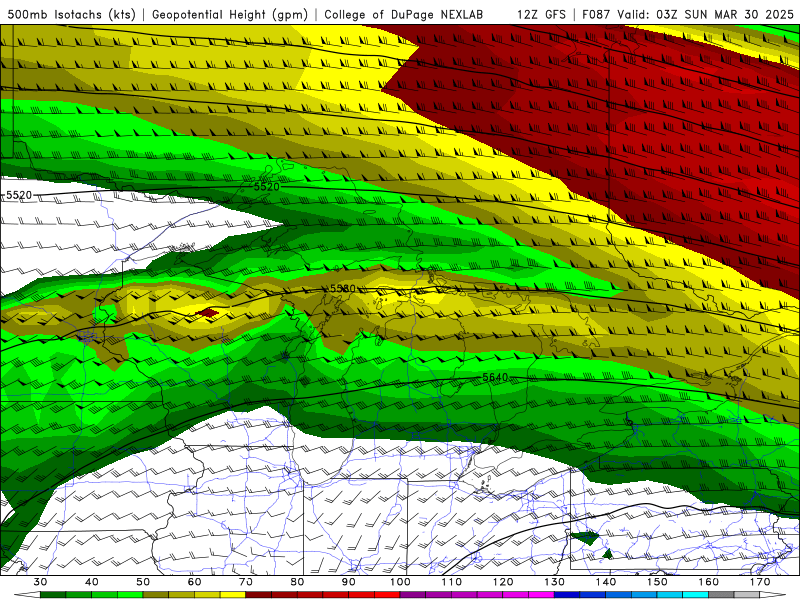Click the light gray 165-170 kt legend swatch
Image resolution: width=800 pixels, height=600 pixels.
click(746, 594)
